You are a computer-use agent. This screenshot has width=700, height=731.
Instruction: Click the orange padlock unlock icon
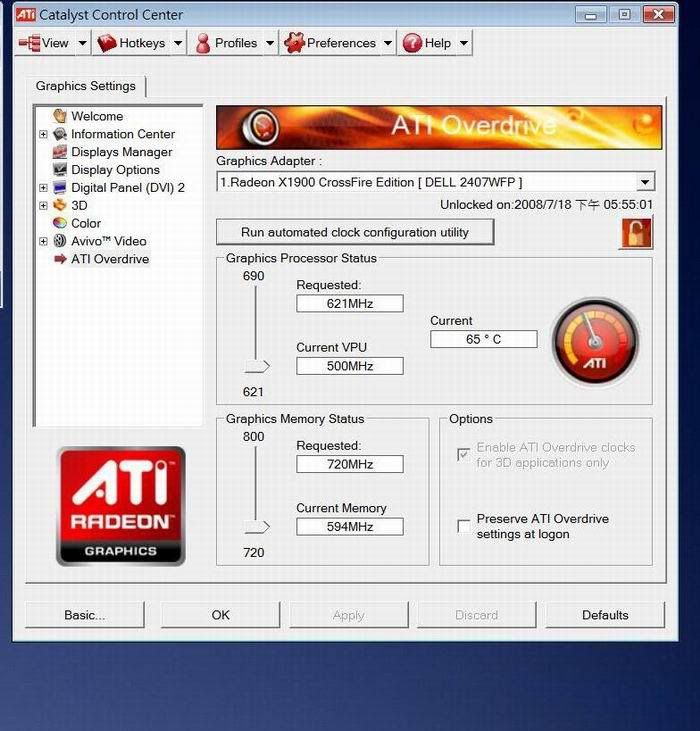point(635,233)
